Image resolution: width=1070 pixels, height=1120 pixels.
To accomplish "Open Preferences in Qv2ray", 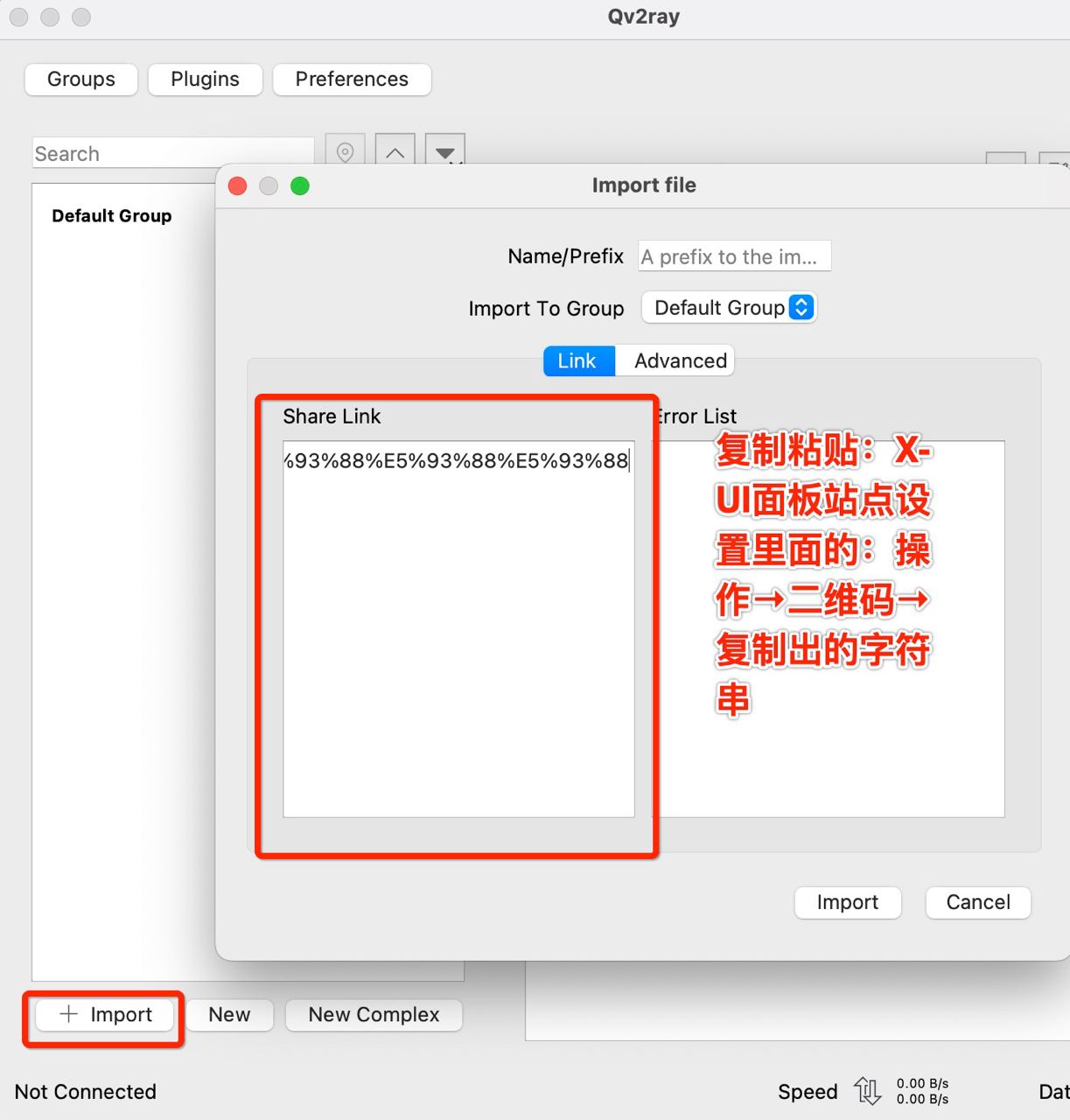I will pos(352,80).
